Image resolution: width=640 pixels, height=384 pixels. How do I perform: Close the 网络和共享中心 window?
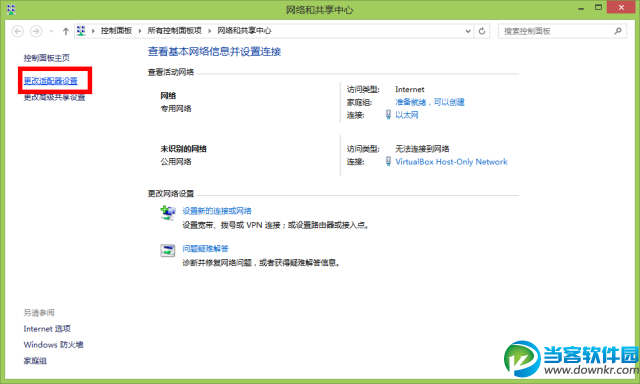[621, 7]
